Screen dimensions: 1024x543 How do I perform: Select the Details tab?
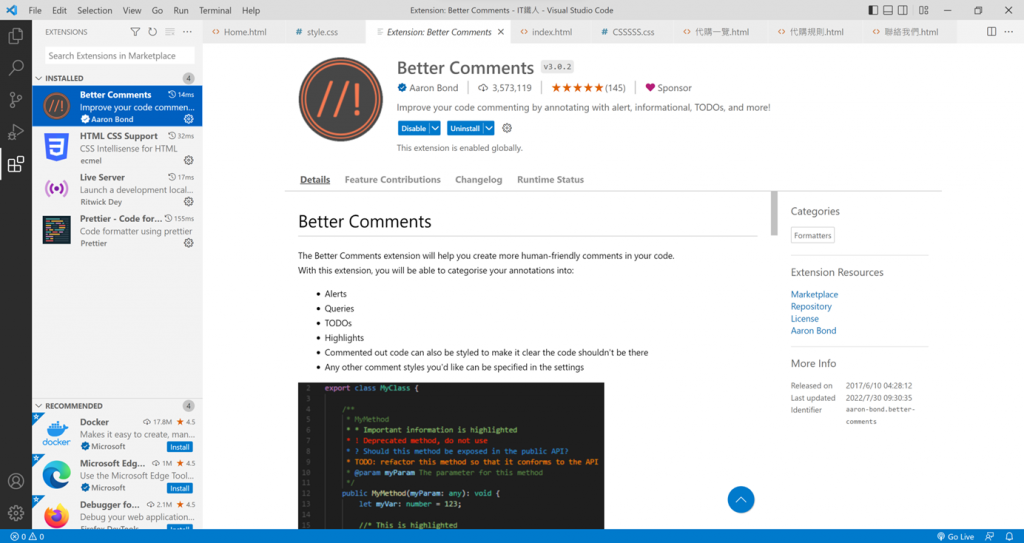tap(315, 180)
